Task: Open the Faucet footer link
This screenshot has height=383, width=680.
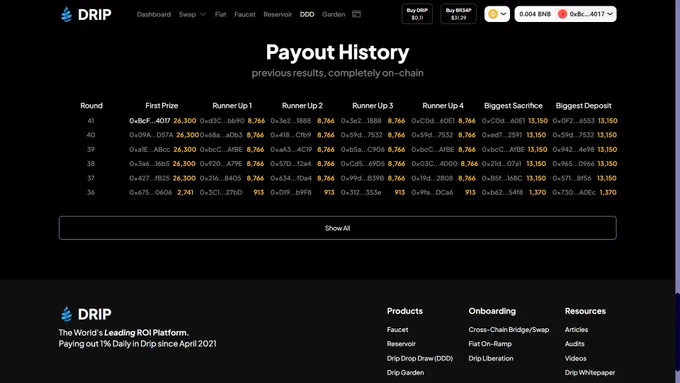Action: [397, 330]
